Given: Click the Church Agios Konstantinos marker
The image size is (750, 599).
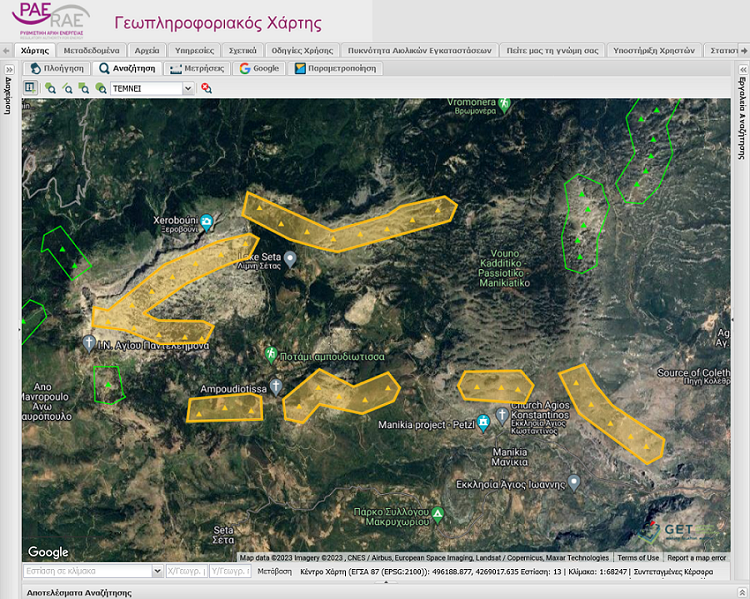Looking at the screenshot, I should [501, 415].
